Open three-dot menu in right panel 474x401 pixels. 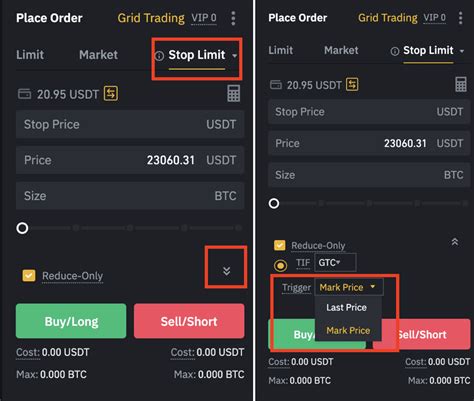(x=460, y=18)
